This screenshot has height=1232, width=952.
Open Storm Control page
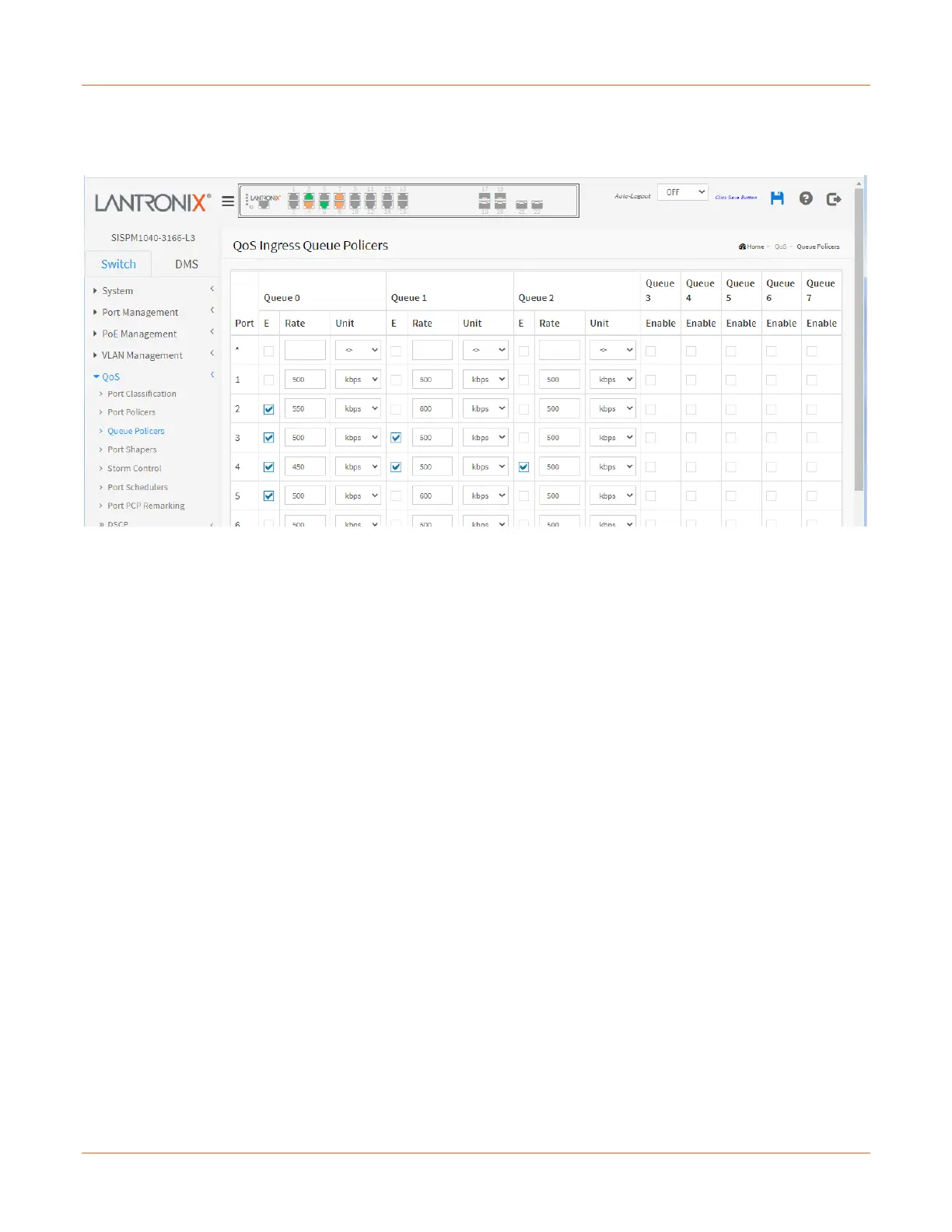pos(135,468)
